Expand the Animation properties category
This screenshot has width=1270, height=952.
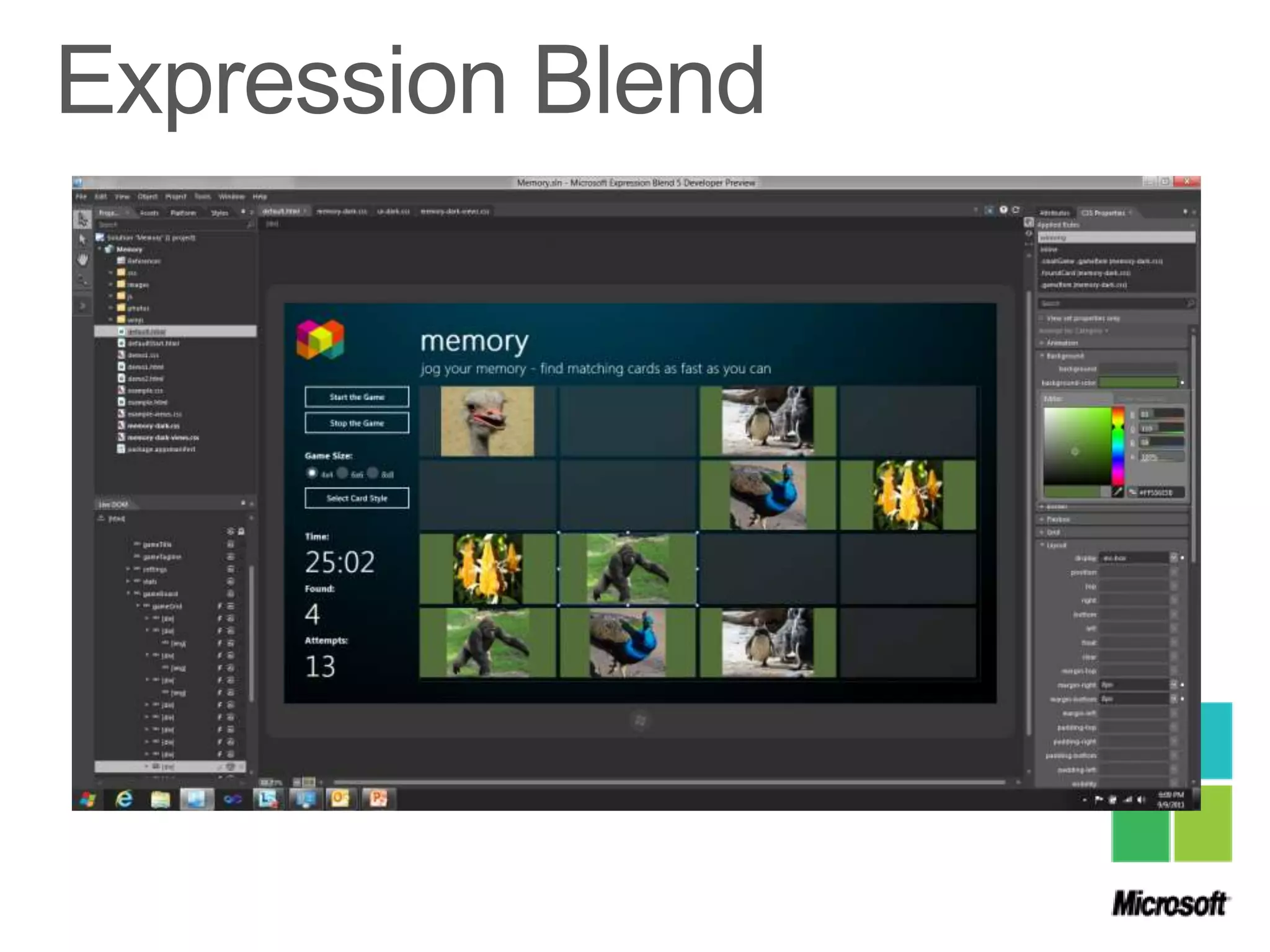(x=1042, y=343)
